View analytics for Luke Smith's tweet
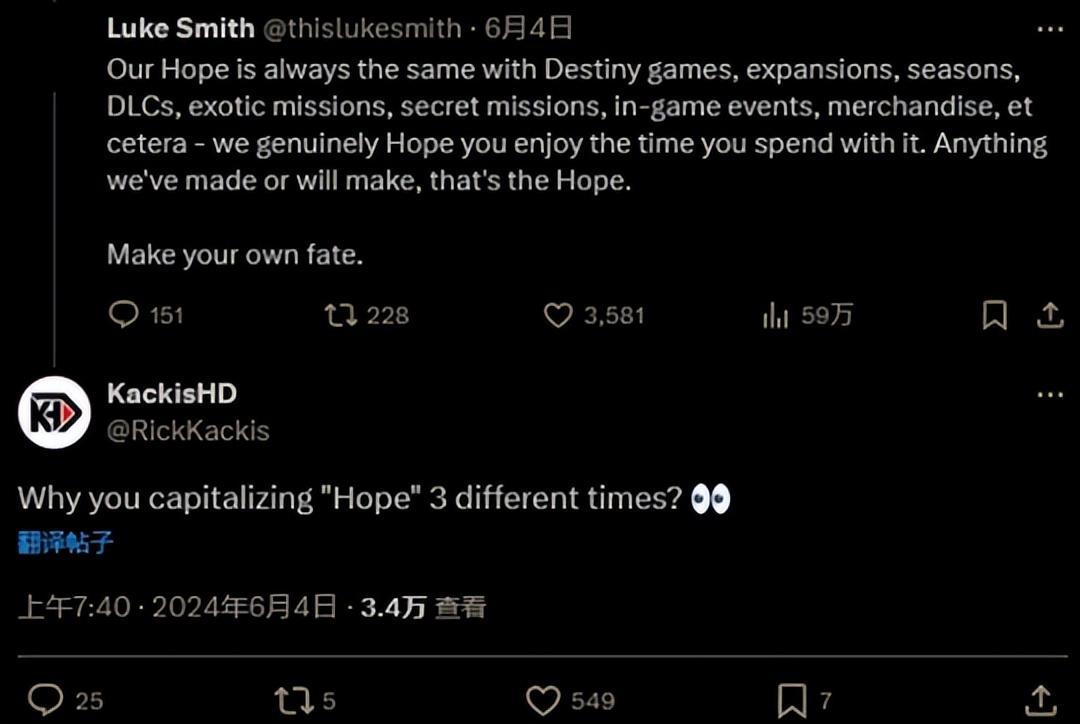1080x724 pixels. click(x=776, y=316)
